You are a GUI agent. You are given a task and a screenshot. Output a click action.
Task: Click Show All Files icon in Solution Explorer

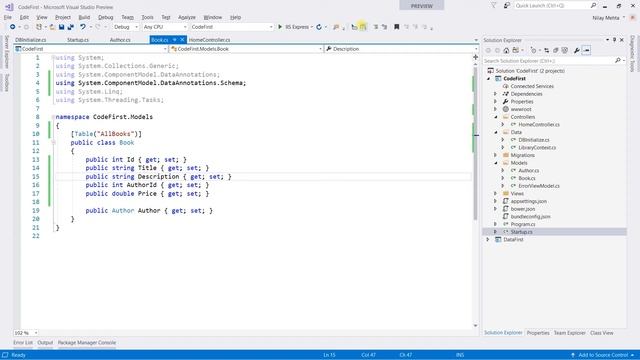pyautogui.click(x=564, y=50)
